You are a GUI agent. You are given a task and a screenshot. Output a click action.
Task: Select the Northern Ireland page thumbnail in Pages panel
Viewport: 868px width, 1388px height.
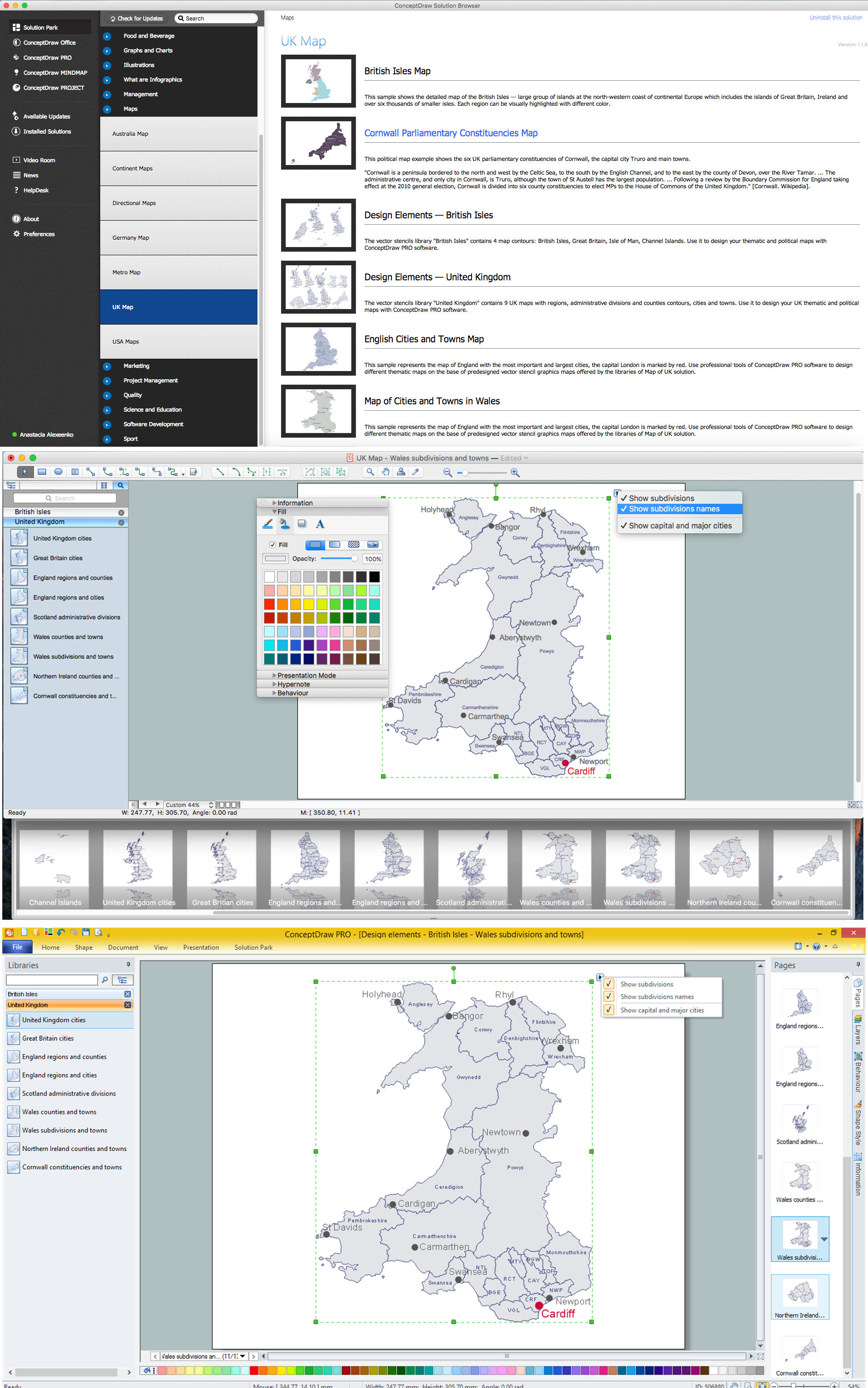[800, 1296]
